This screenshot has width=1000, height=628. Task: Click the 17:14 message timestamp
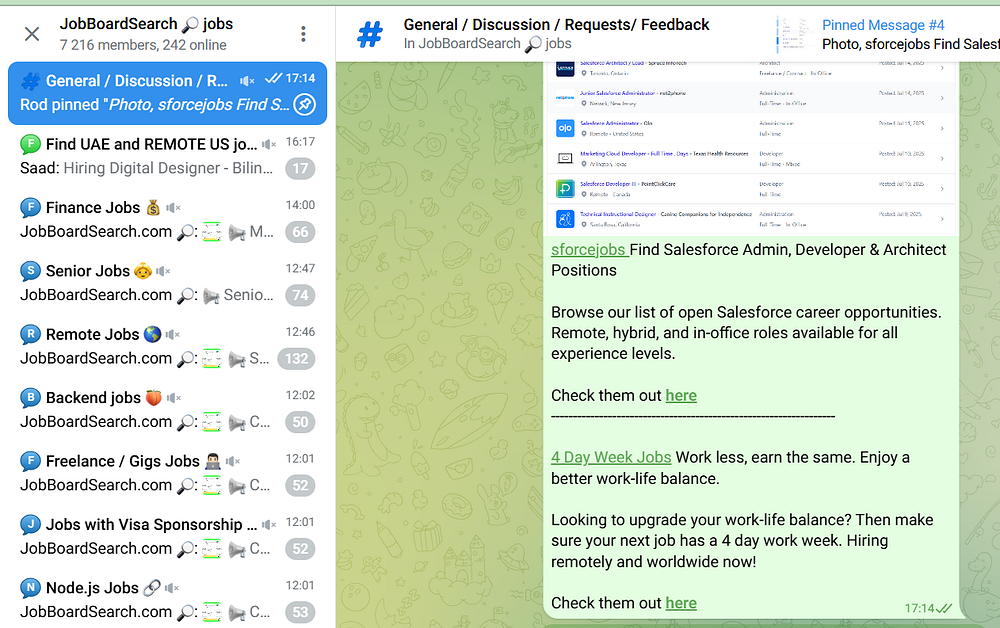point(919,608)
